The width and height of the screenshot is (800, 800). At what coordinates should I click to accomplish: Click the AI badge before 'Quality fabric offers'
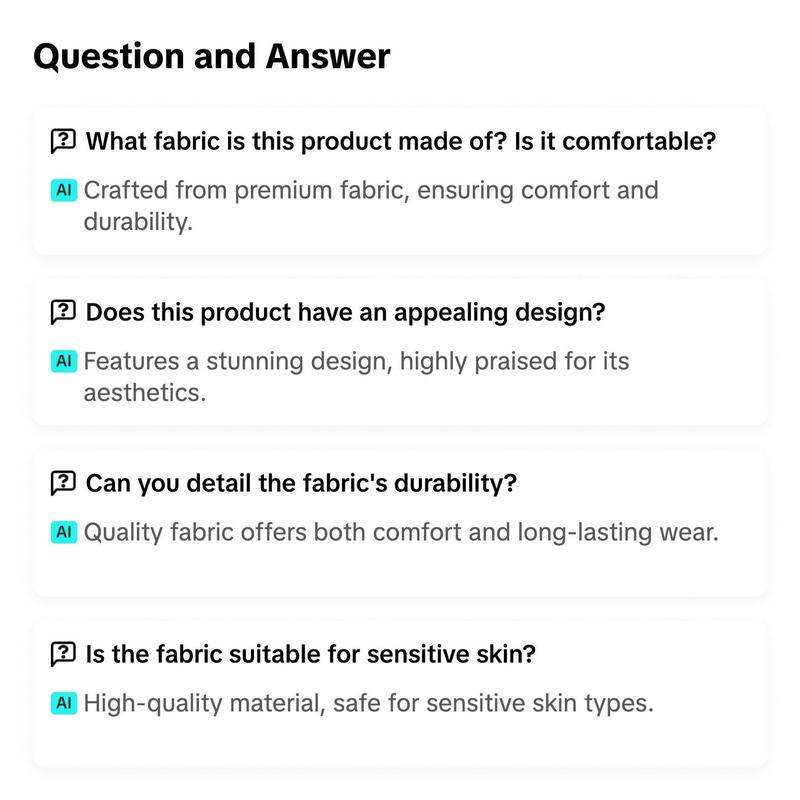coord(64,532)
